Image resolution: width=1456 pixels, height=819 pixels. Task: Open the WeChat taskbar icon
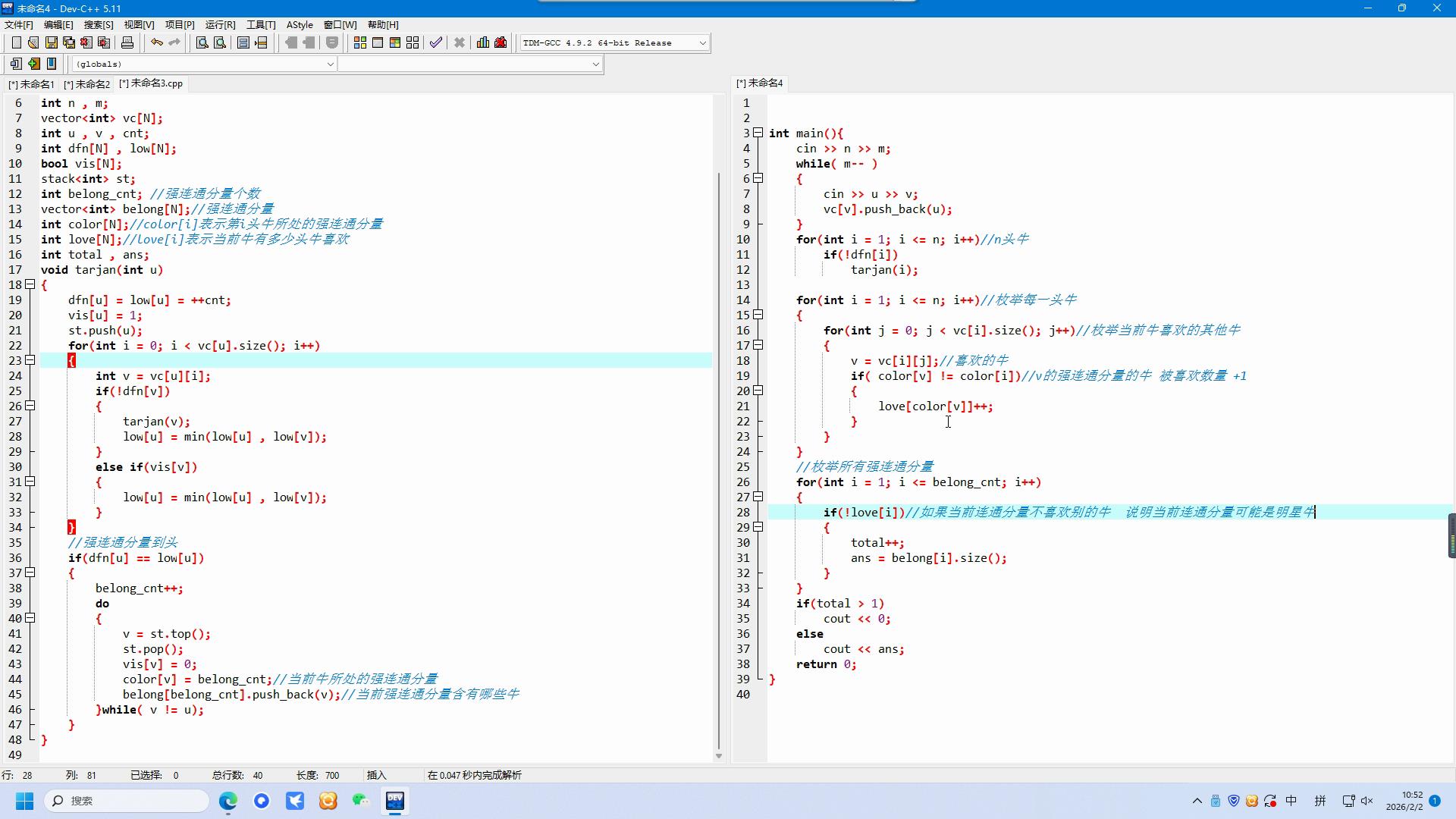[x=360, y=801]
